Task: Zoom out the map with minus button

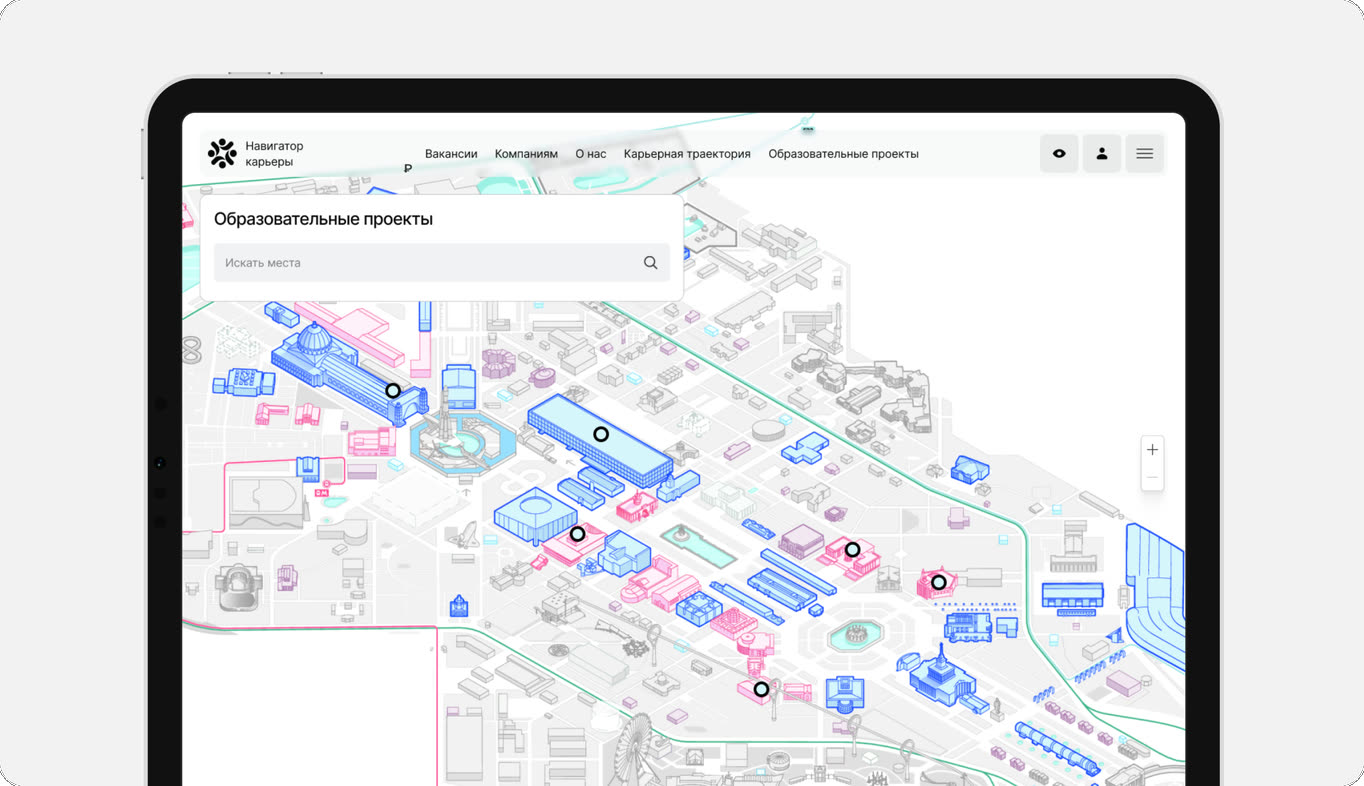Action: [1153, 477]
